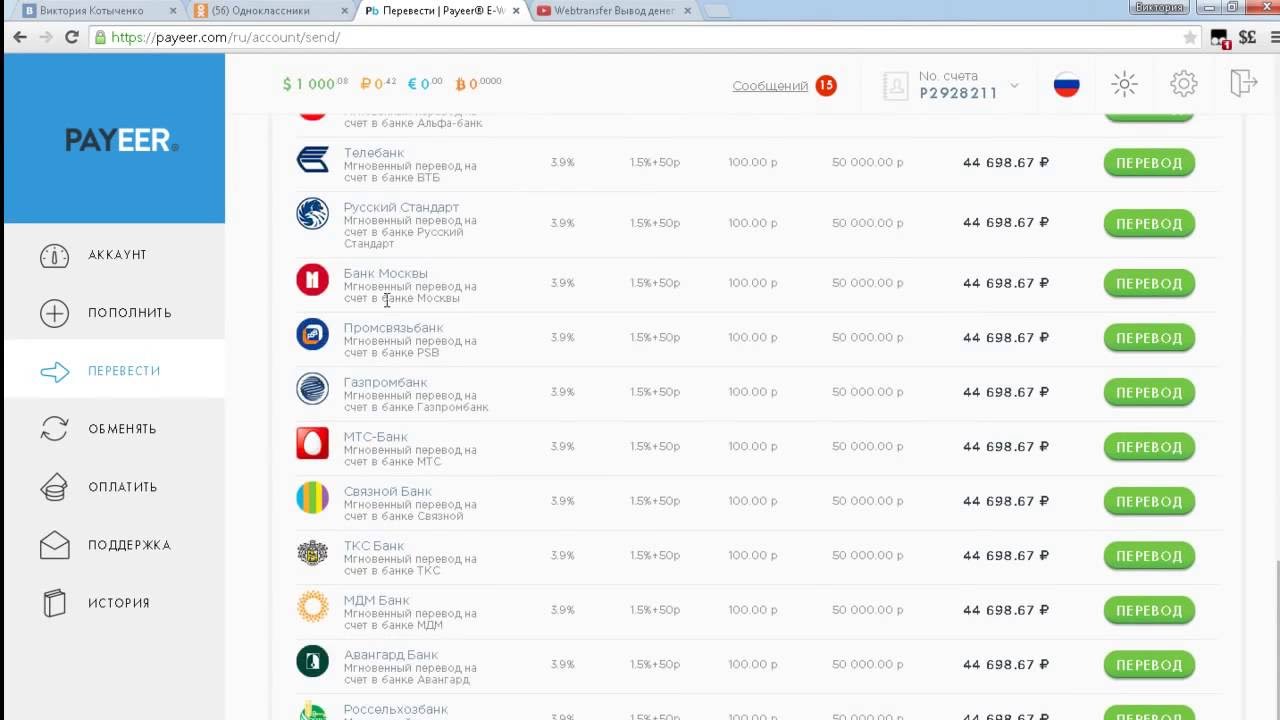This screenshot has height=720, width=1280.
Task: Click ПЕРЕВОД button for Русский Стандарт
Action: 1149,223
